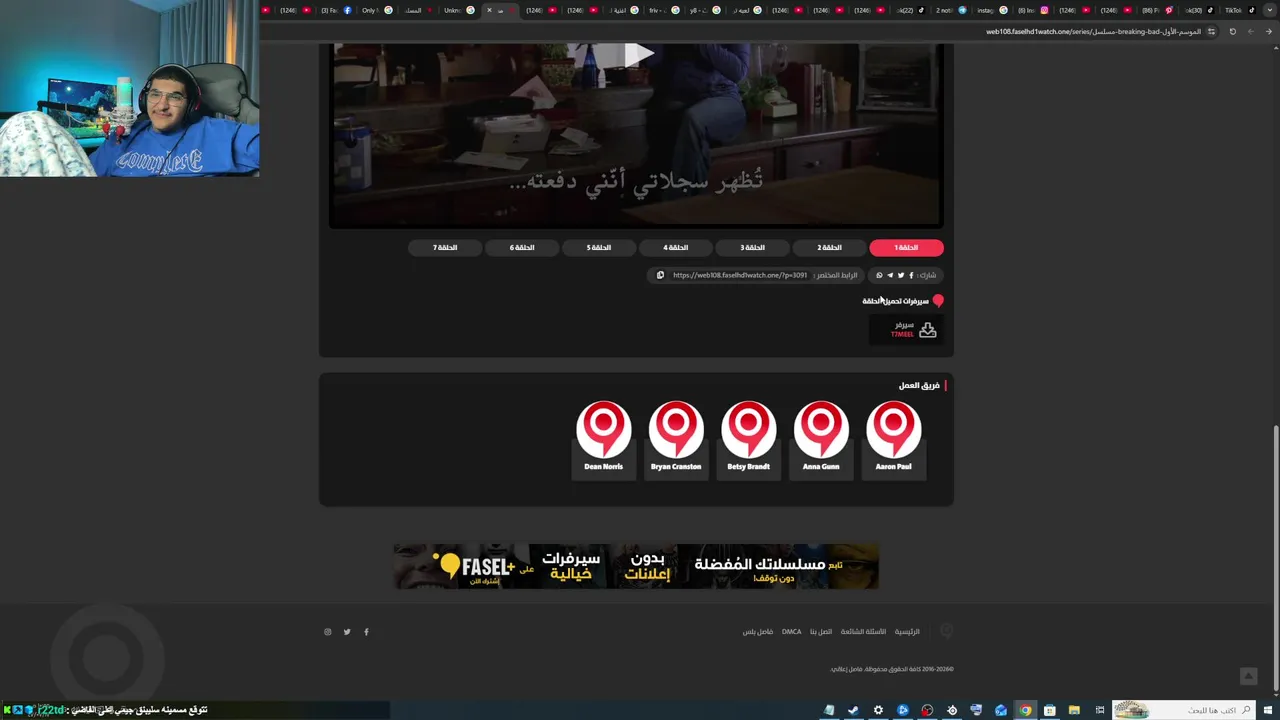Open Task View in the taskbar
The height and width of the screenshot is (720, 1280).
coord(1099,710)
